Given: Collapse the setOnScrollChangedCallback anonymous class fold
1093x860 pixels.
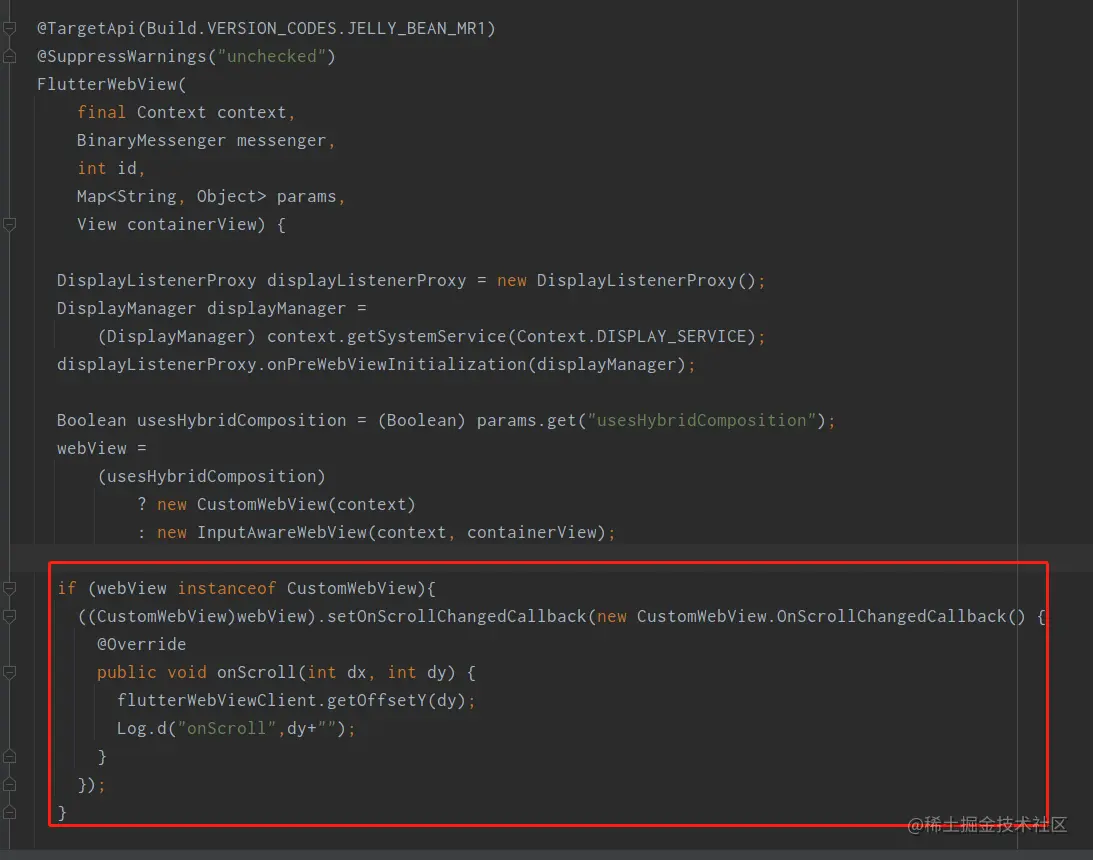Looking at the screenshot, I should (x=10, y=616).
